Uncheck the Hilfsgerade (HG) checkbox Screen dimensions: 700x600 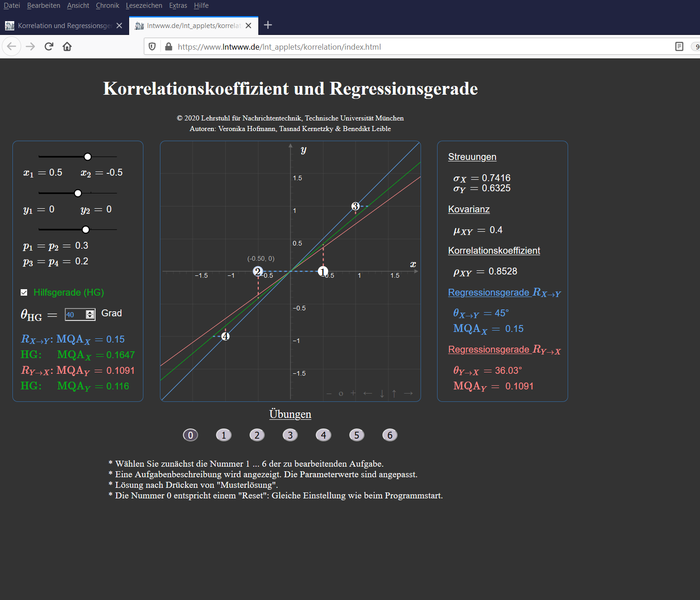[x=25, y=292]
